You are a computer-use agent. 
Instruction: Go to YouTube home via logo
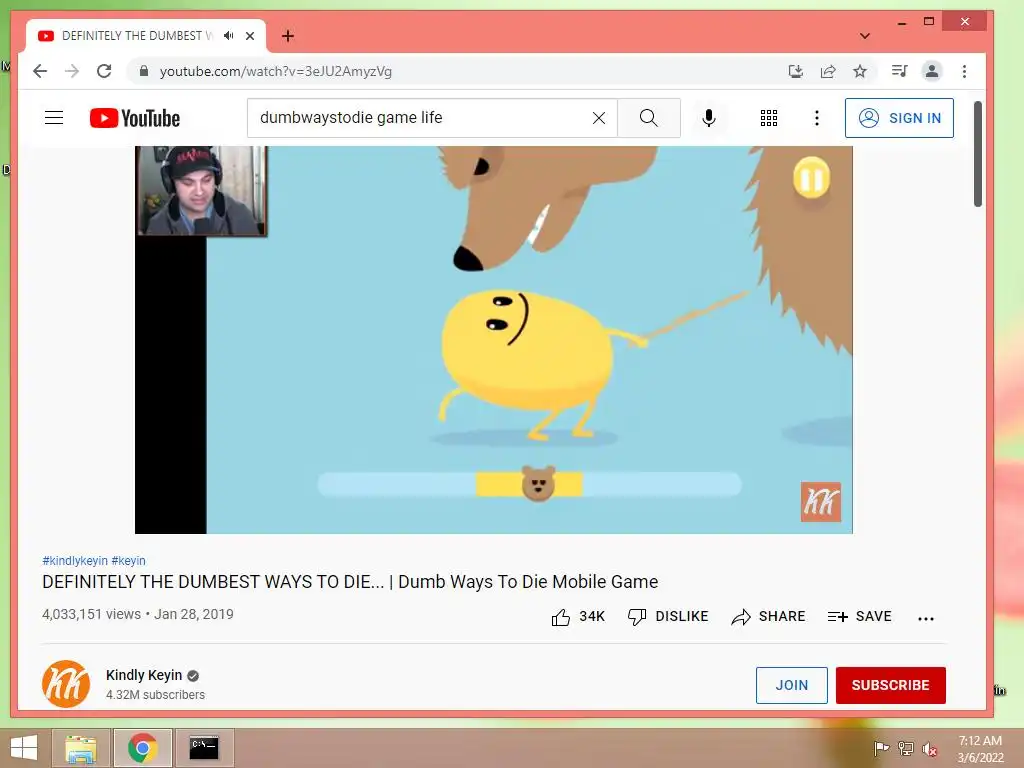click(135, 118)
